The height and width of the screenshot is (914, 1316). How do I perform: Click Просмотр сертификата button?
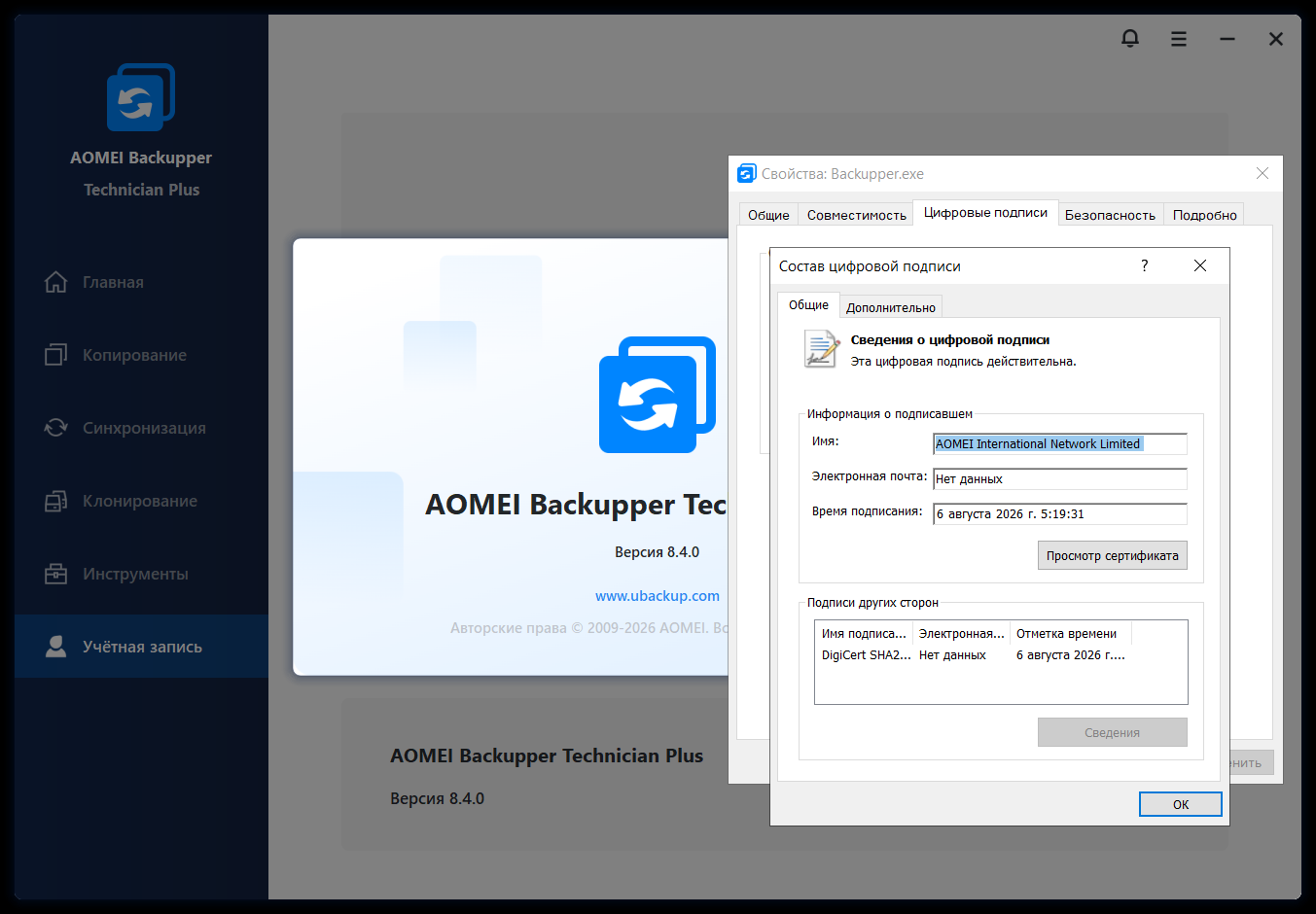pos(1113,555)
